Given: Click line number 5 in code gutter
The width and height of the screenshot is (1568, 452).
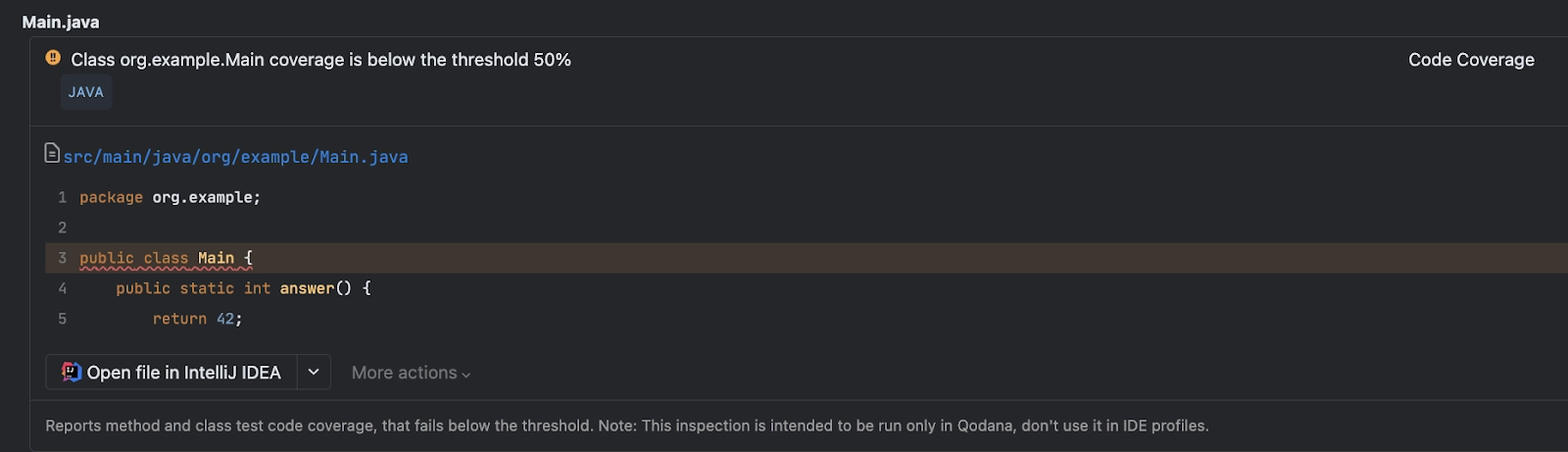Looking at the screenshot, I should tap(63, 319).
